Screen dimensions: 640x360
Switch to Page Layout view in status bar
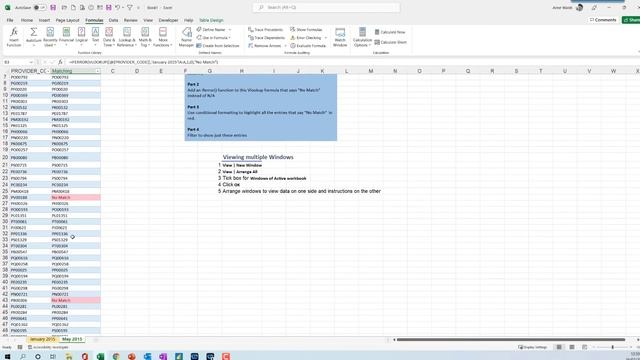click(x=572, y=347)
